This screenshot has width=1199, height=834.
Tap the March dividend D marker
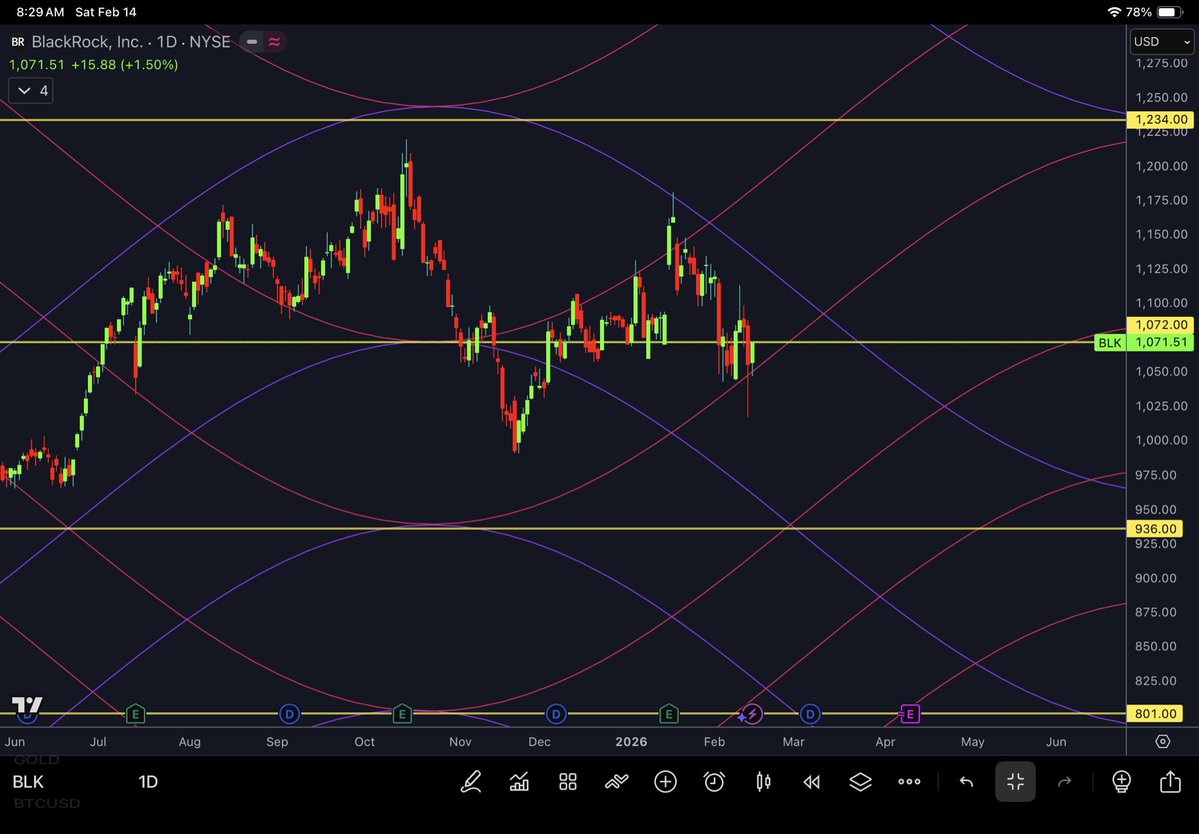pyautogui.click(x=810, y=714)
